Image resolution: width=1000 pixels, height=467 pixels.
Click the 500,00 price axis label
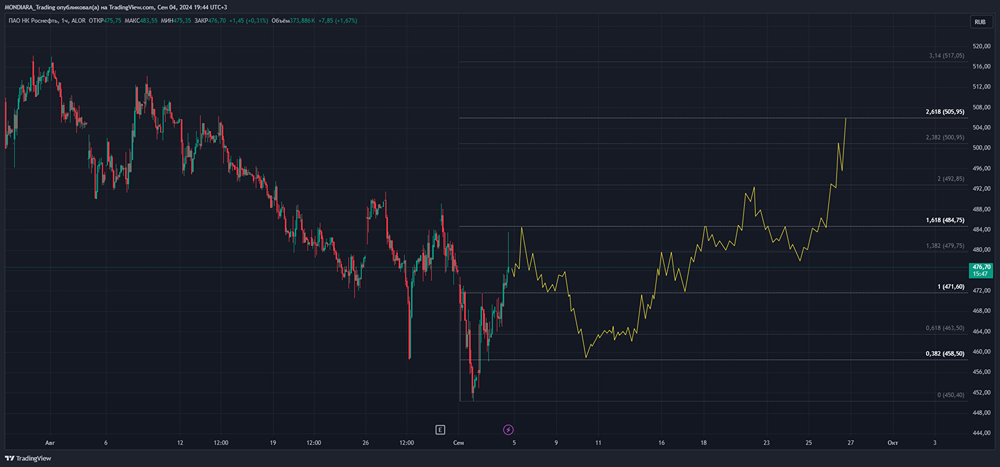981,147
